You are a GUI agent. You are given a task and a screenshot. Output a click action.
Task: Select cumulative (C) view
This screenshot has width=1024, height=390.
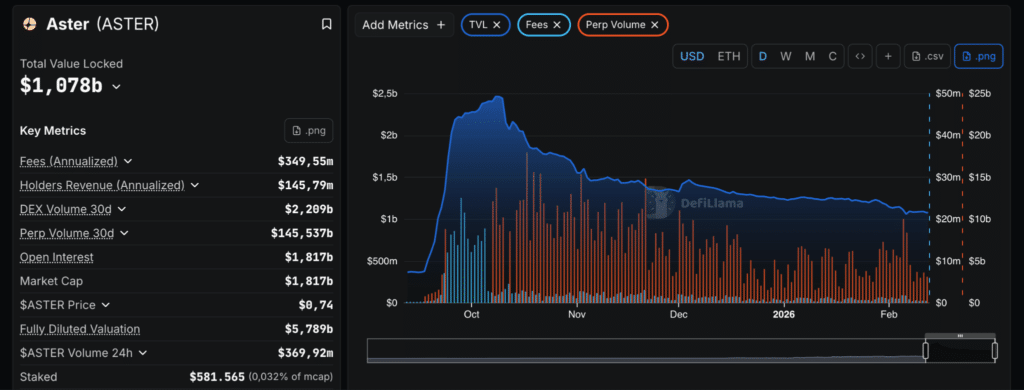833,56
